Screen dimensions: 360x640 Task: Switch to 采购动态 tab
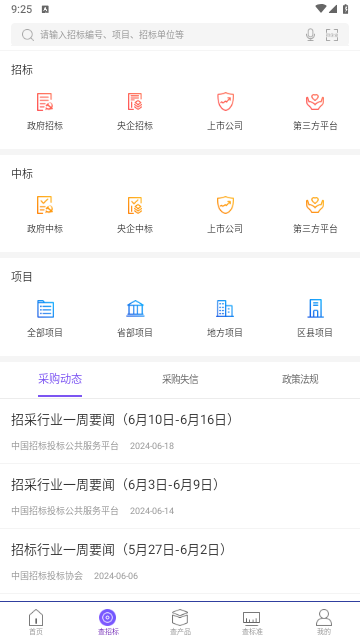click(60, 379)
